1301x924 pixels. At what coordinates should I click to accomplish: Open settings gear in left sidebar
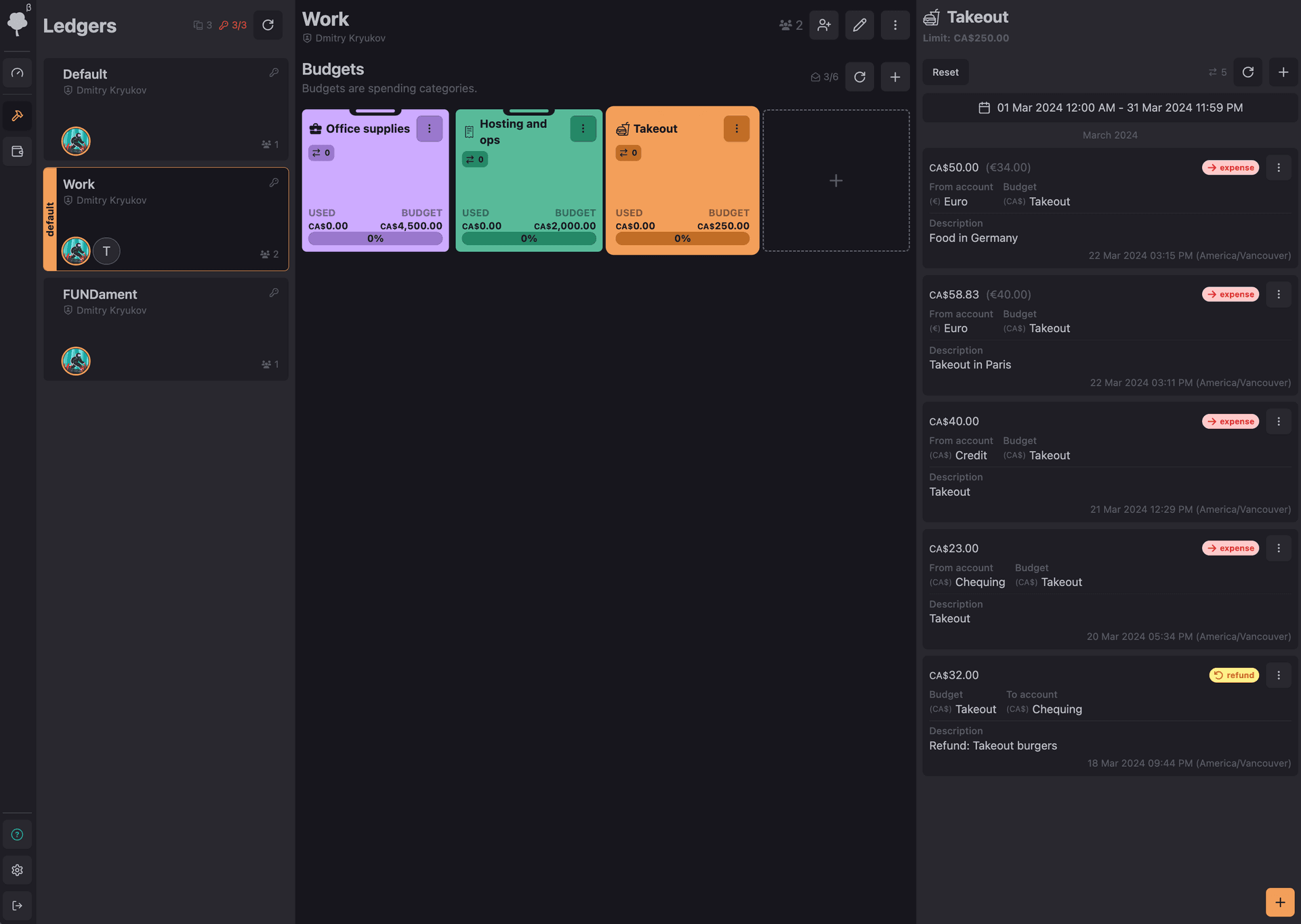(18, 870)
